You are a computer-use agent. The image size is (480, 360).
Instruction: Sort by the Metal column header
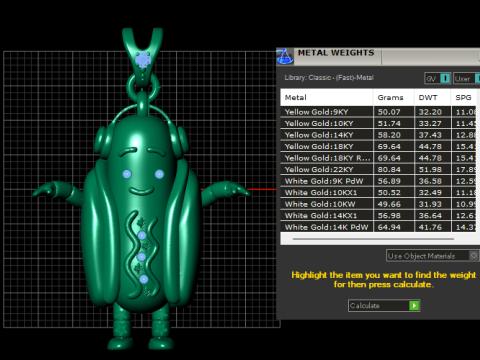click(x=327, y=98)
